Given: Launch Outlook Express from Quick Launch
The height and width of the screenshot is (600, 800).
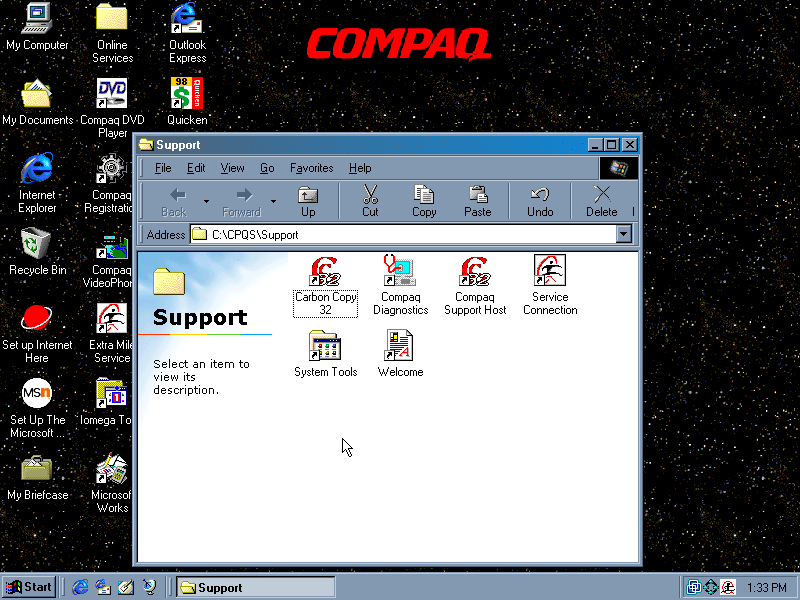Looking at the screenshot, I should 103,587.
